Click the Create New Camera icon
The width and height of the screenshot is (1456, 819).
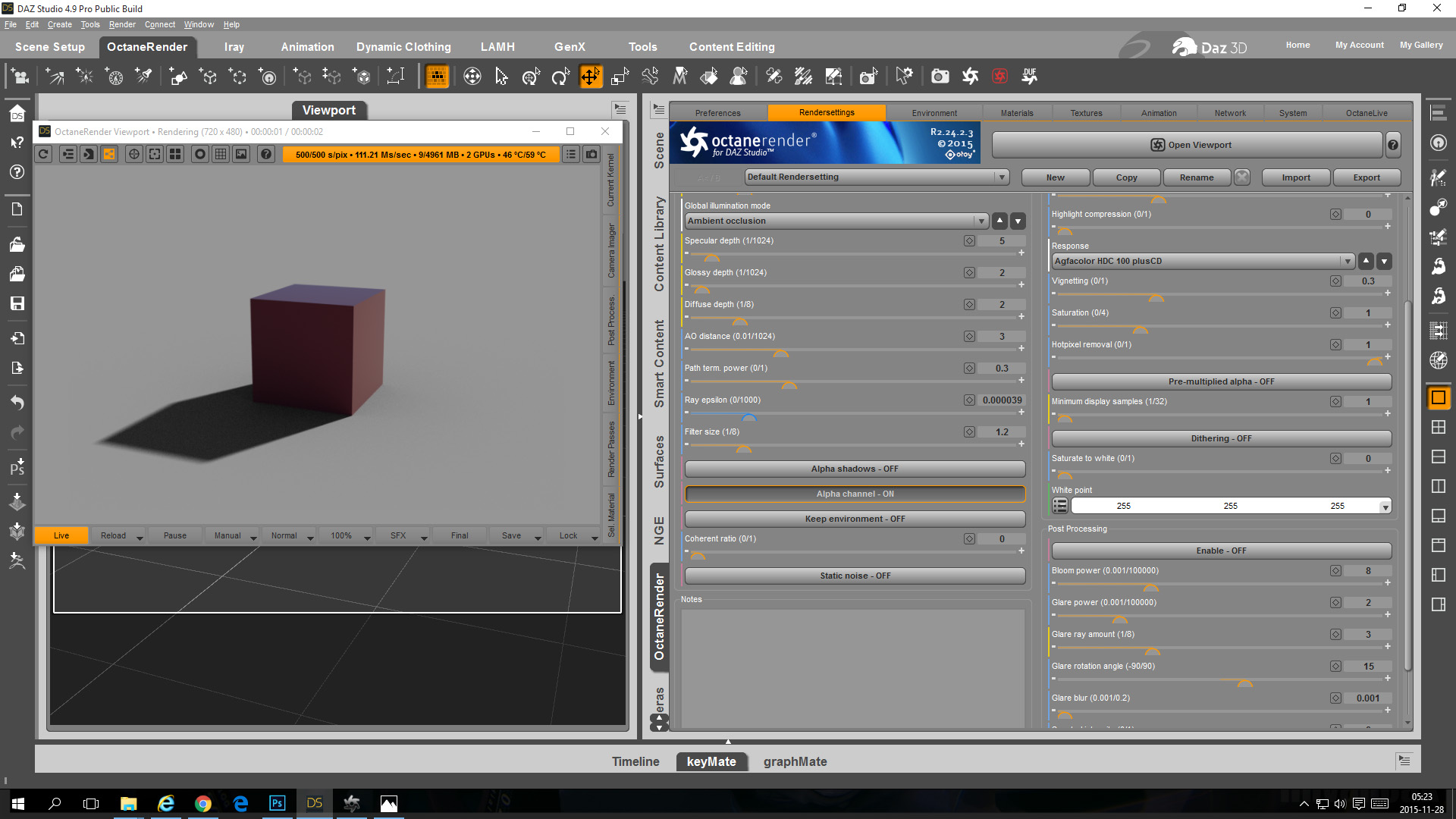tap(20, 76)
